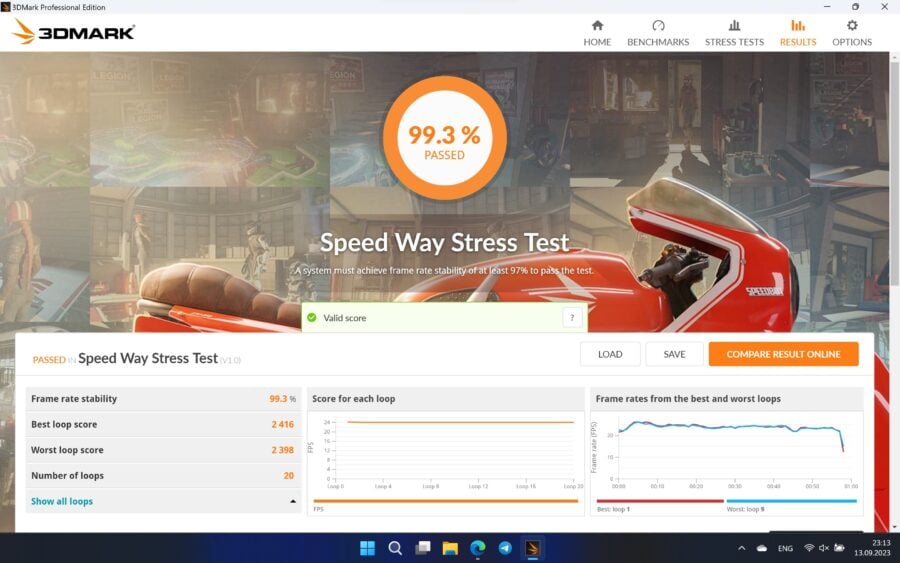The height and width of the screenshot is (563, 900).
Task: Open Task View on the taskbar
Action: [423, 548]
